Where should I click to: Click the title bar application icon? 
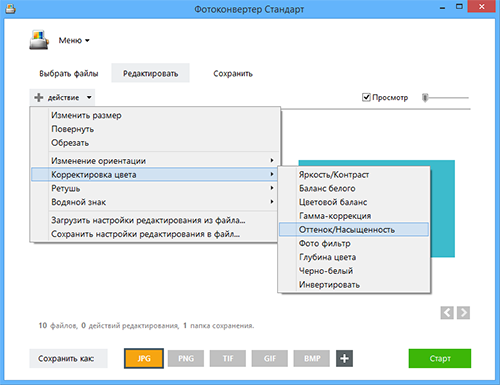point(10,9)
